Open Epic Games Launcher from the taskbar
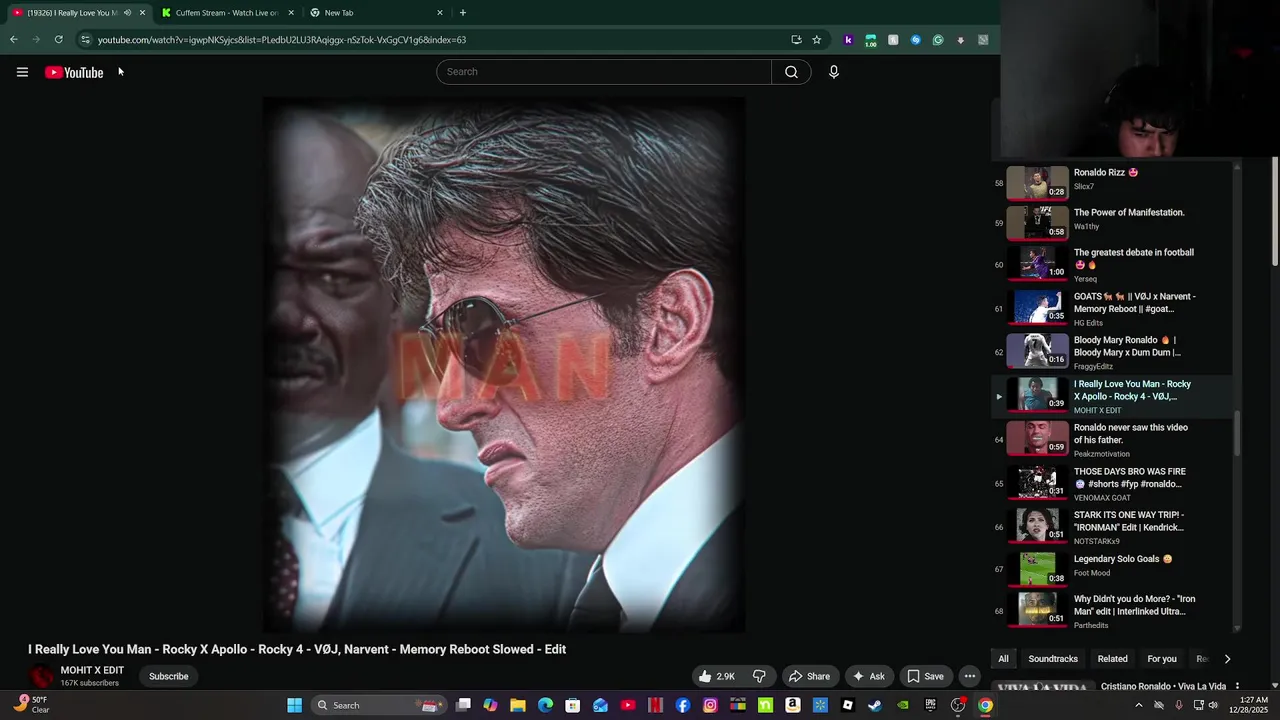The width and height of the screenshot is (1280, 720). 930,705
